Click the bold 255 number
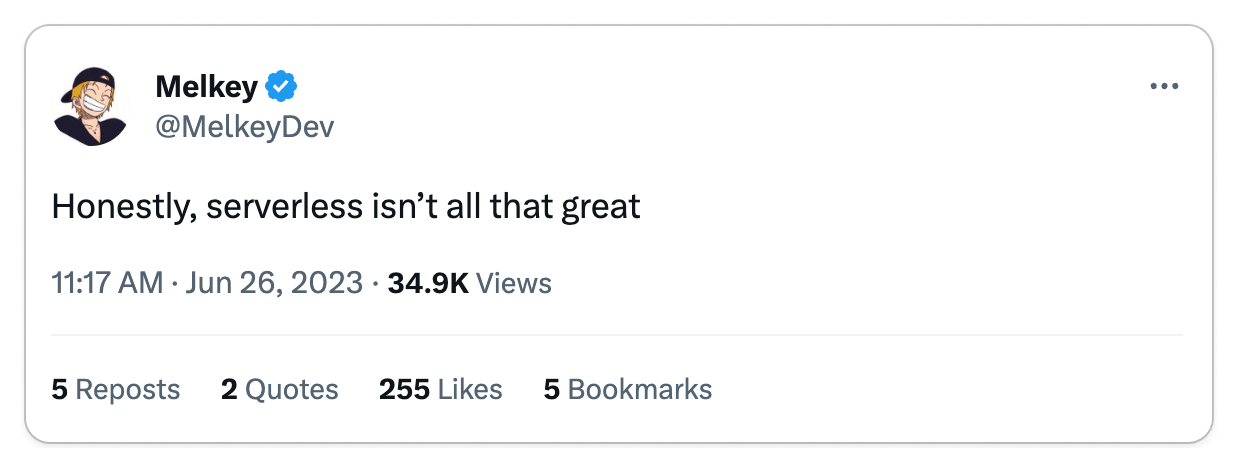 click(x=404, y=389)
